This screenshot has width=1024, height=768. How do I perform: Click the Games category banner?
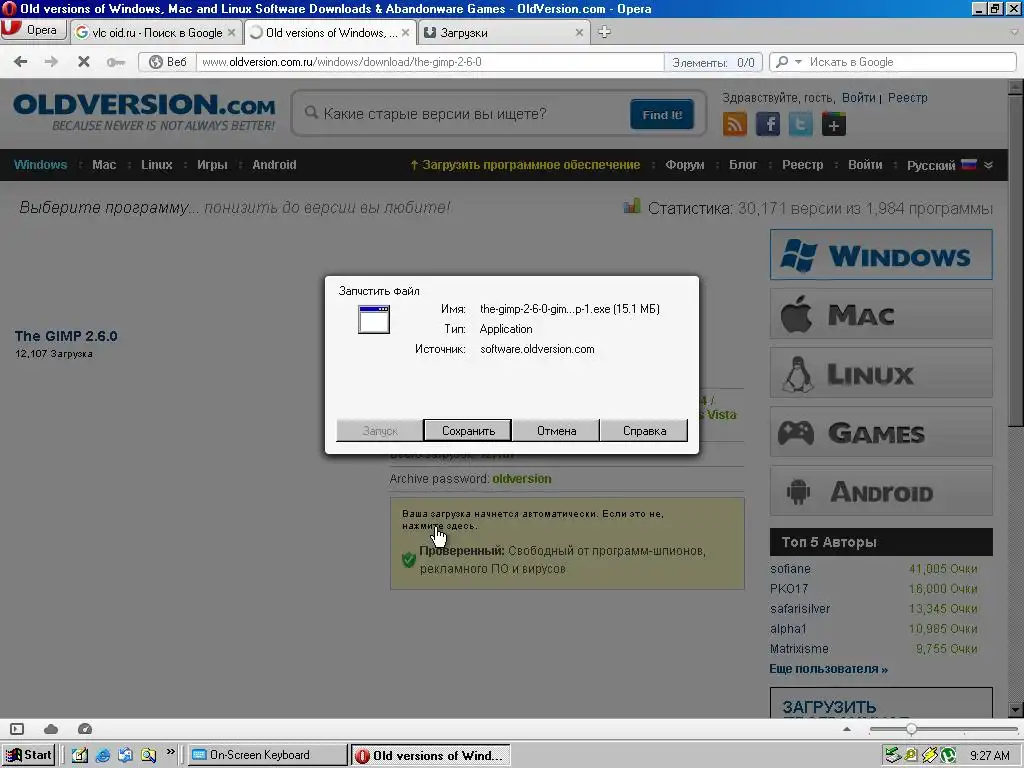tap(881, 432)
